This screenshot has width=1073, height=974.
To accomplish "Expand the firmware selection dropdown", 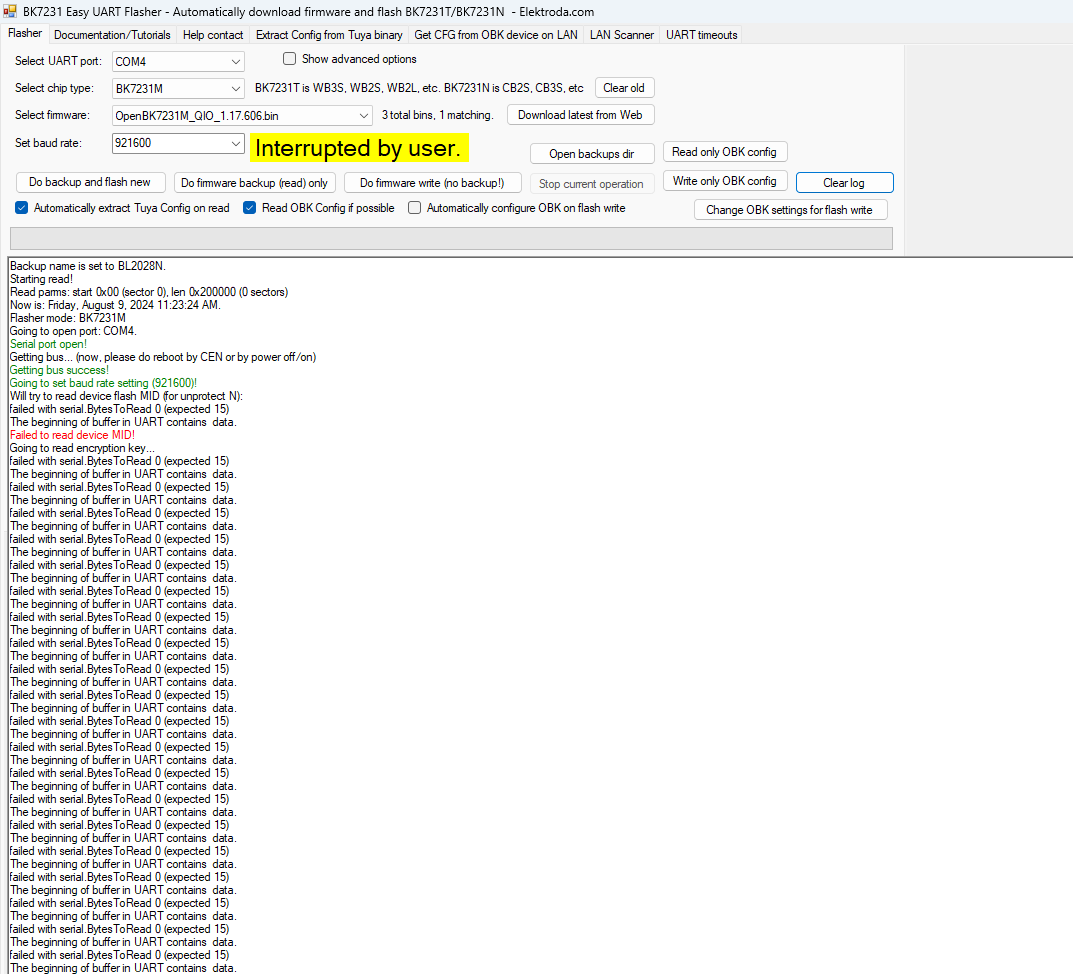I will (242, 116).
